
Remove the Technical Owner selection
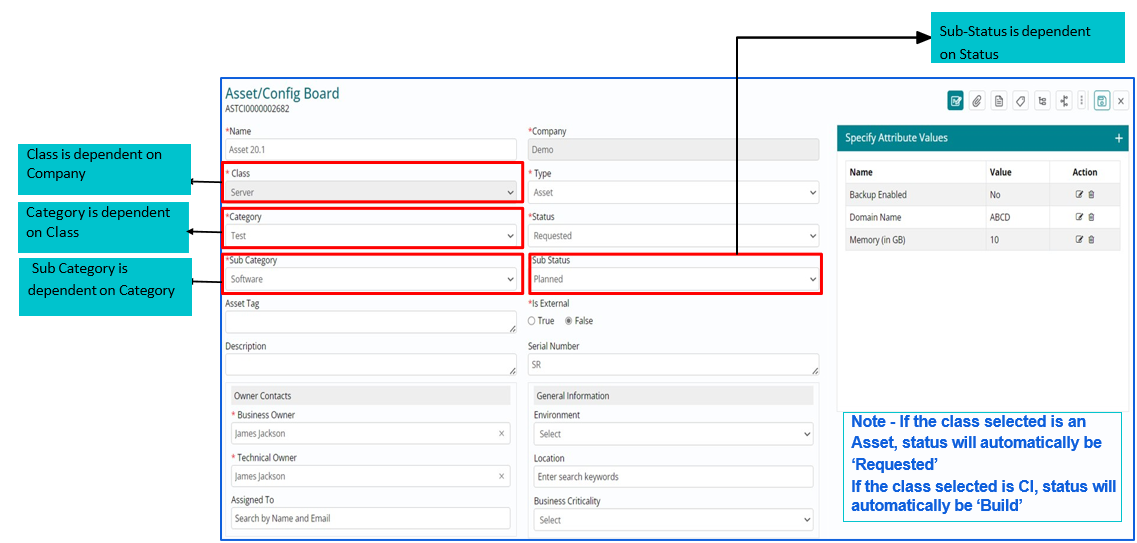[x=501, y=477]
